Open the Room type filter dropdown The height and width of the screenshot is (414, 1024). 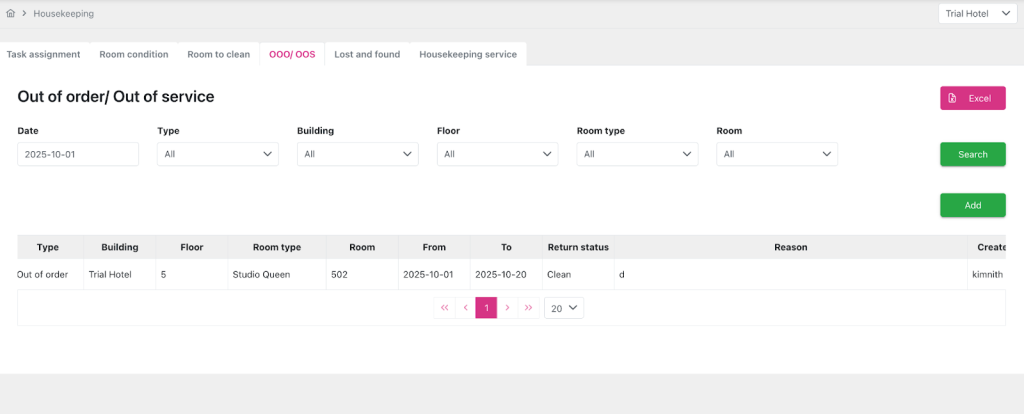pyautogui.click(x=637, y=154)
